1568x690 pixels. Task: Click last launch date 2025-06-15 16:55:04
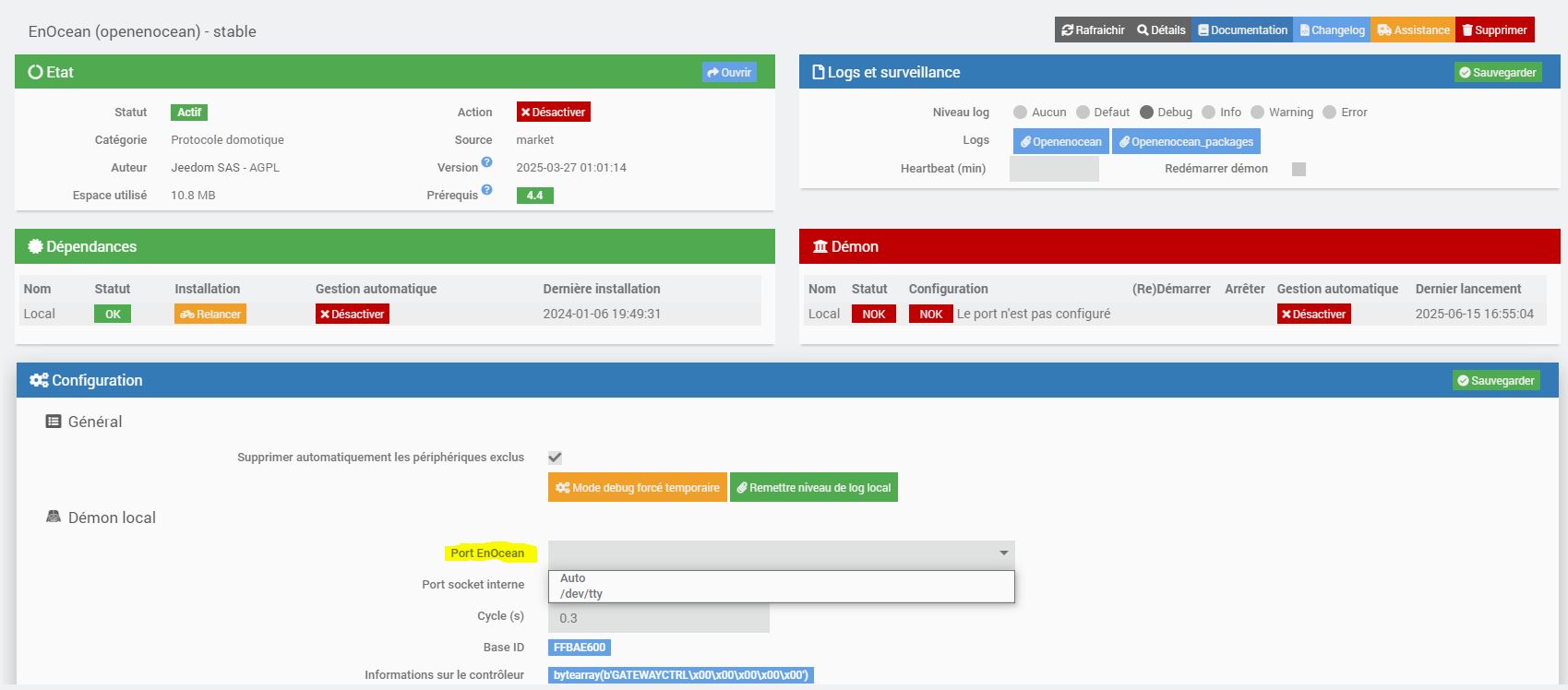(x=1475, y=315)
